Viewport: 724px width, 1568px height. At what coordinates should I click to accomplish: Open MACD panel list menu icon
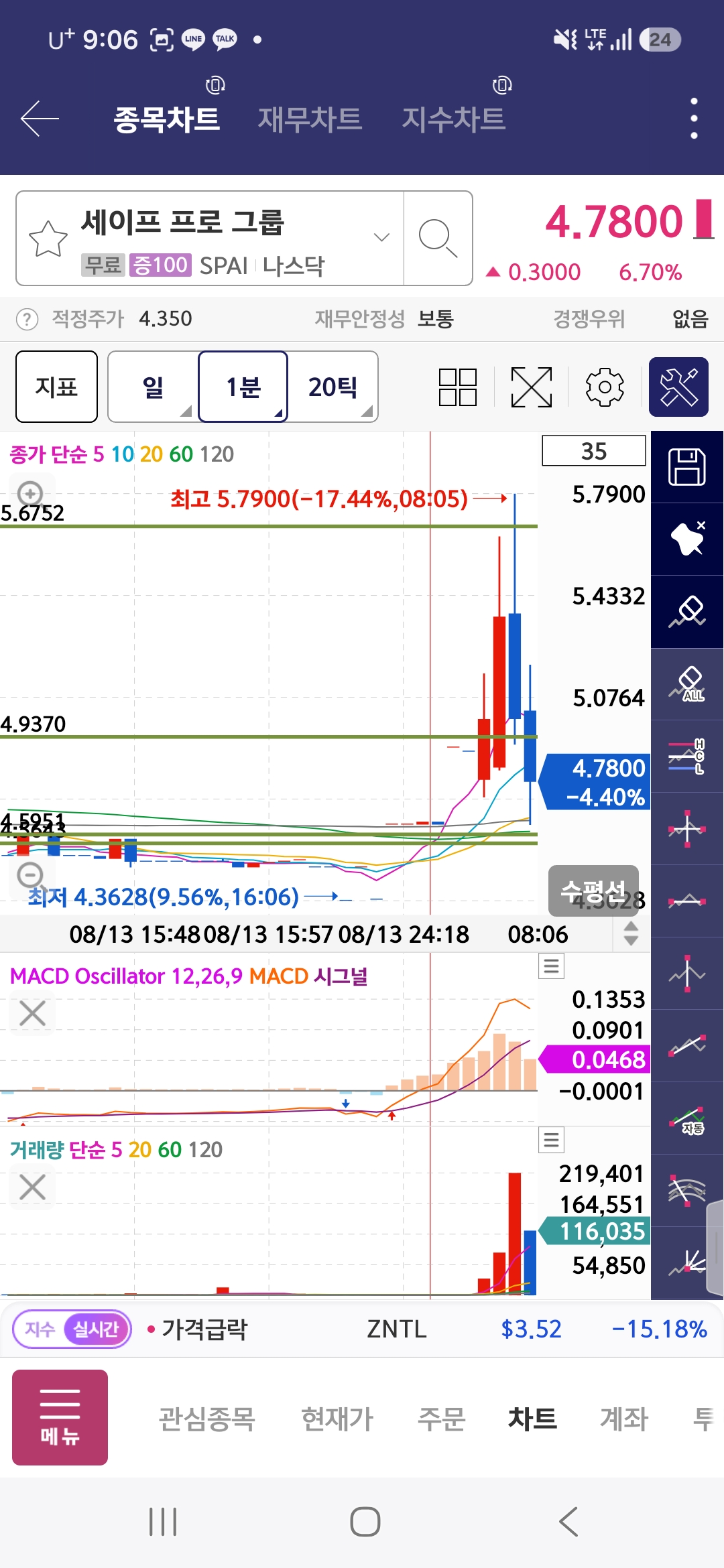point(551,966)
